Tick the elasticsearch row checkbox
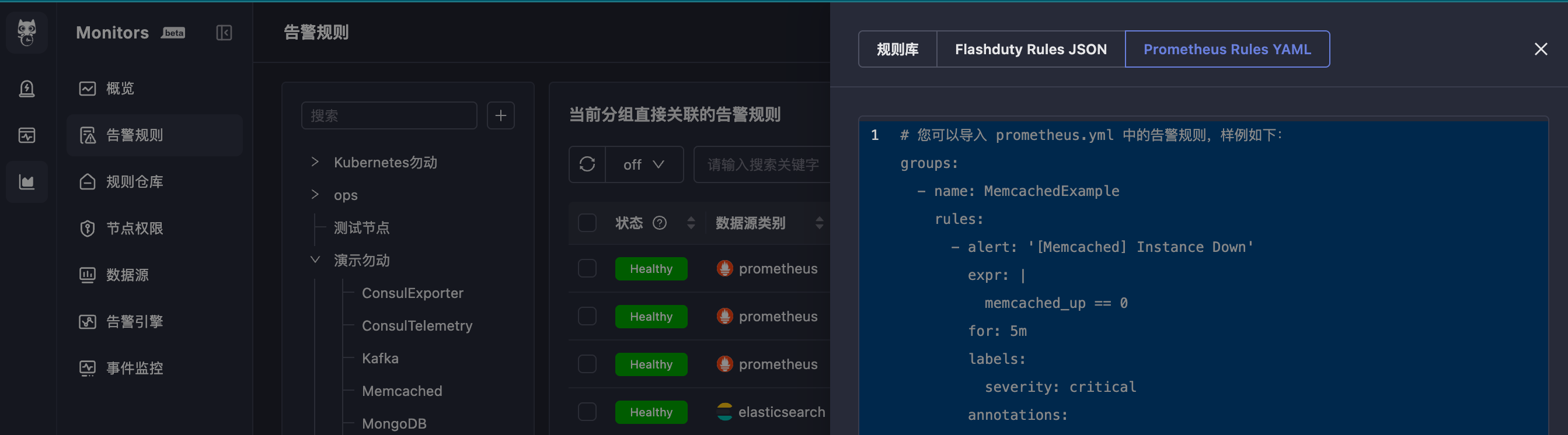 pyautogui.click(x=587, y=412)
